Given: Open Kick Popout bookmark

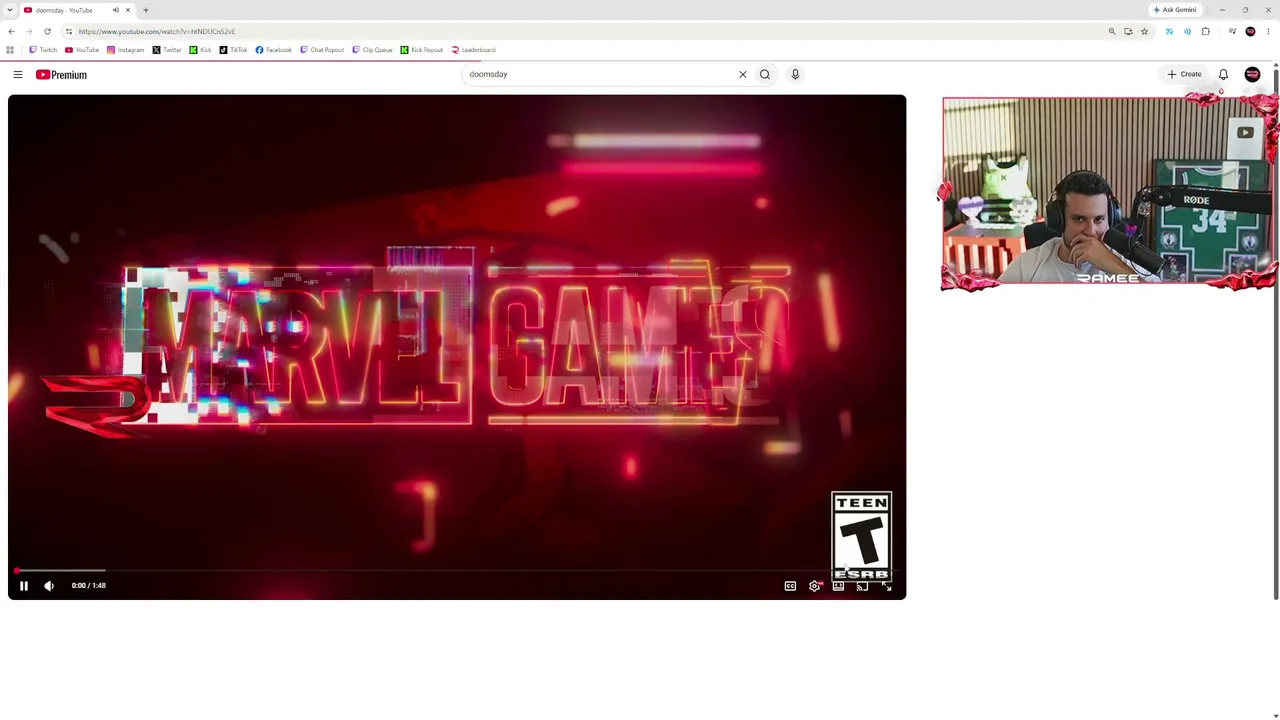Looking at the screenshot, I should pyautogui.click(x=421, y=50).
